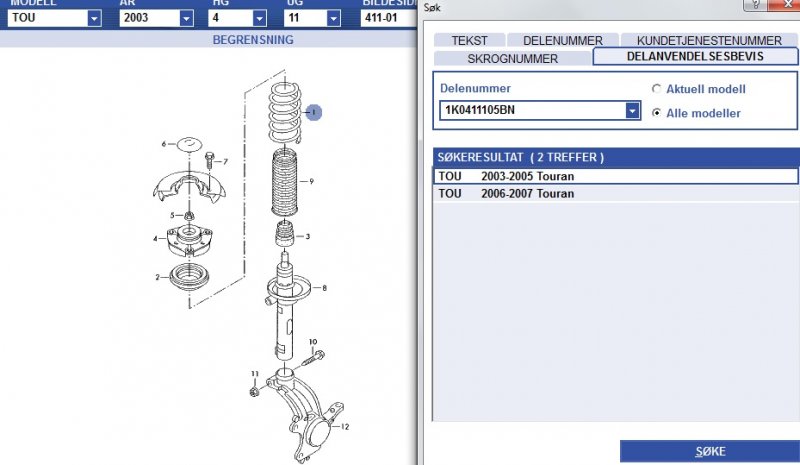
Task: Open the HG group 4 dropdown
Action: click(258, 18)
